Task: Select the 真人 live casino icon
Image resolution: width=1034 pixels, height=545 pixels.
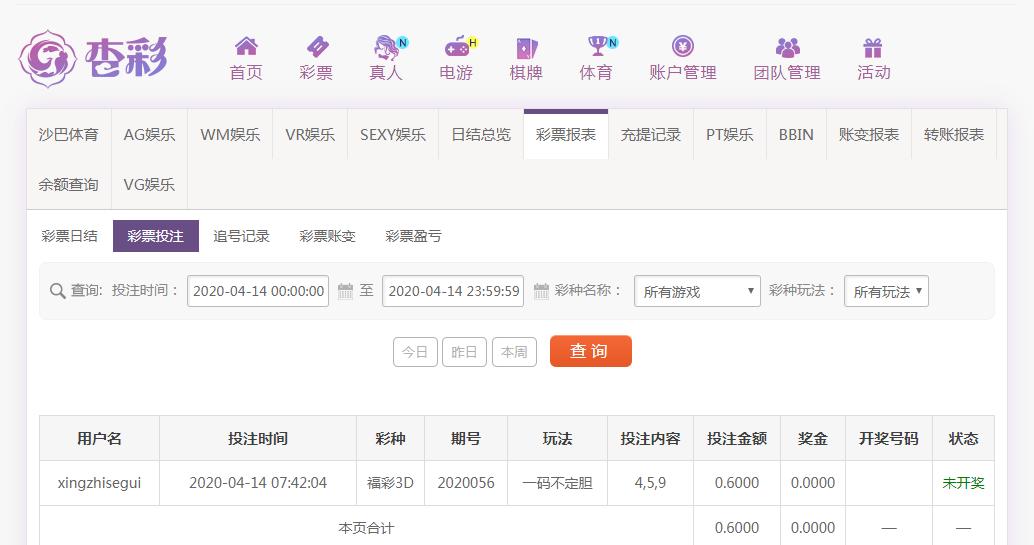Action: pos(386,47)
